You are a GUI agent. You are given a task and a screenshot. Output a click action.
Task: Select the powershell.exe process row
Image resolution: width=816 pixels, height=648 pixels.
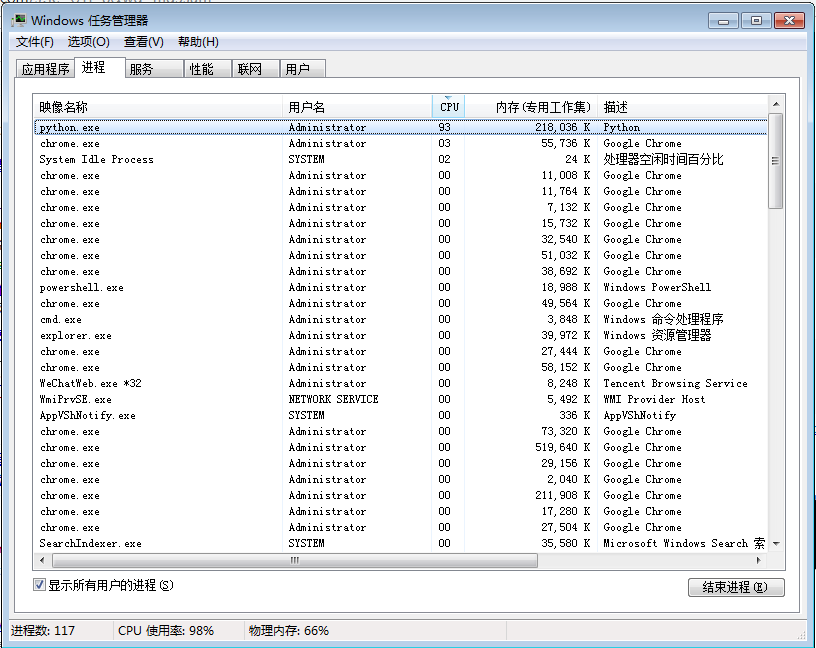pos(400,287)
